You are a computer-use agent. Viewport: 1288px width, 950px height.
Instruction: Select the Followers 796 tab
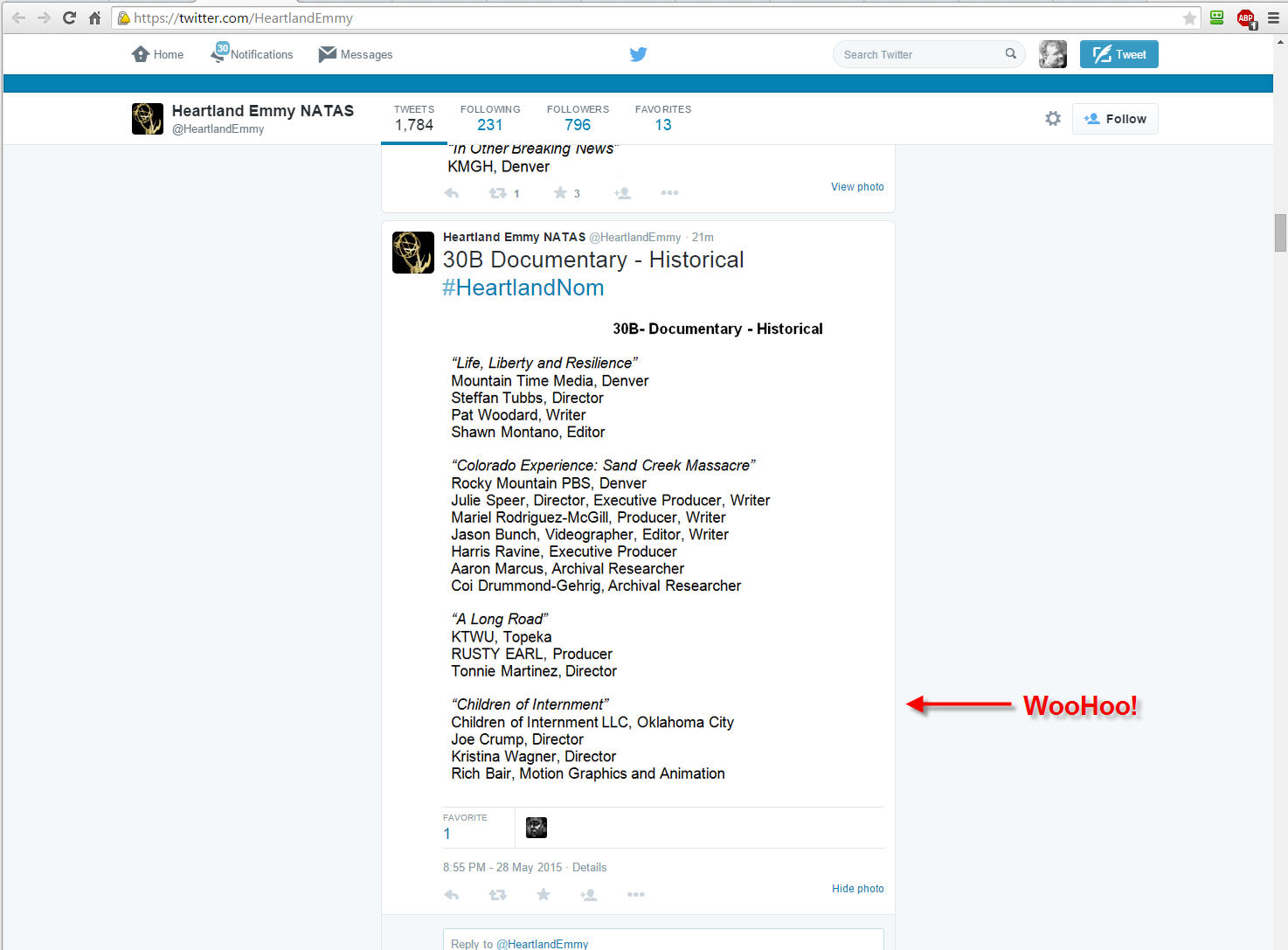(578, 118)
